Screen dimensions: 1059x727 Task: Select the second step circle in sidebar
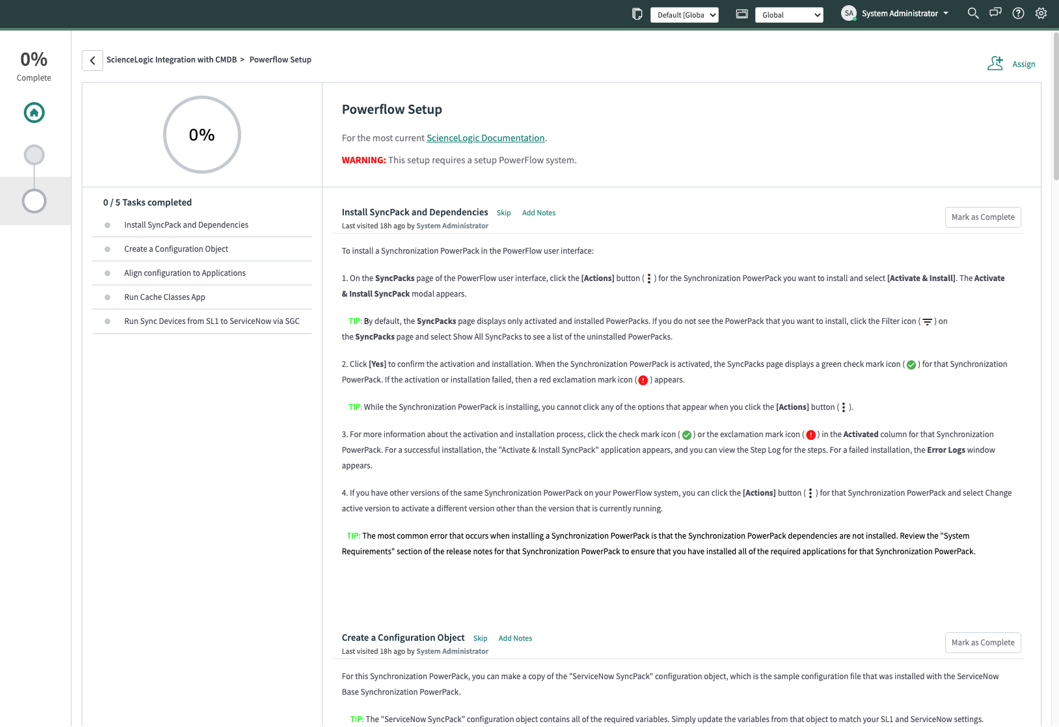pyautogui.click(x=34, y=155)
